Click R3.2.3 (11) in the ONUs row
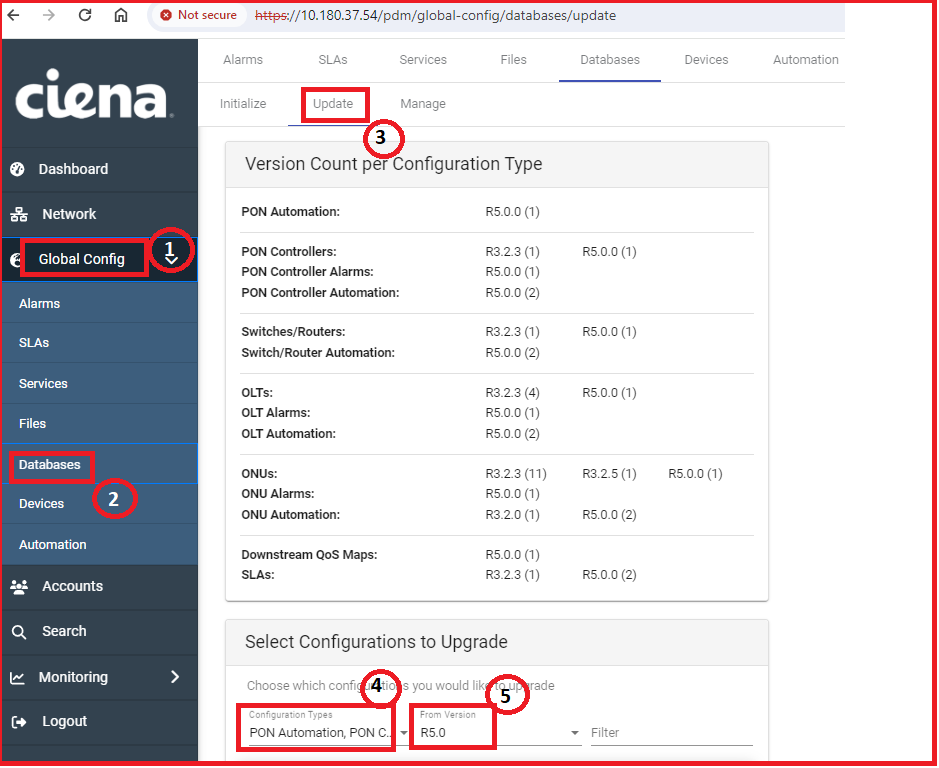This screenshot has height=768, width=939. coord(516,474)
